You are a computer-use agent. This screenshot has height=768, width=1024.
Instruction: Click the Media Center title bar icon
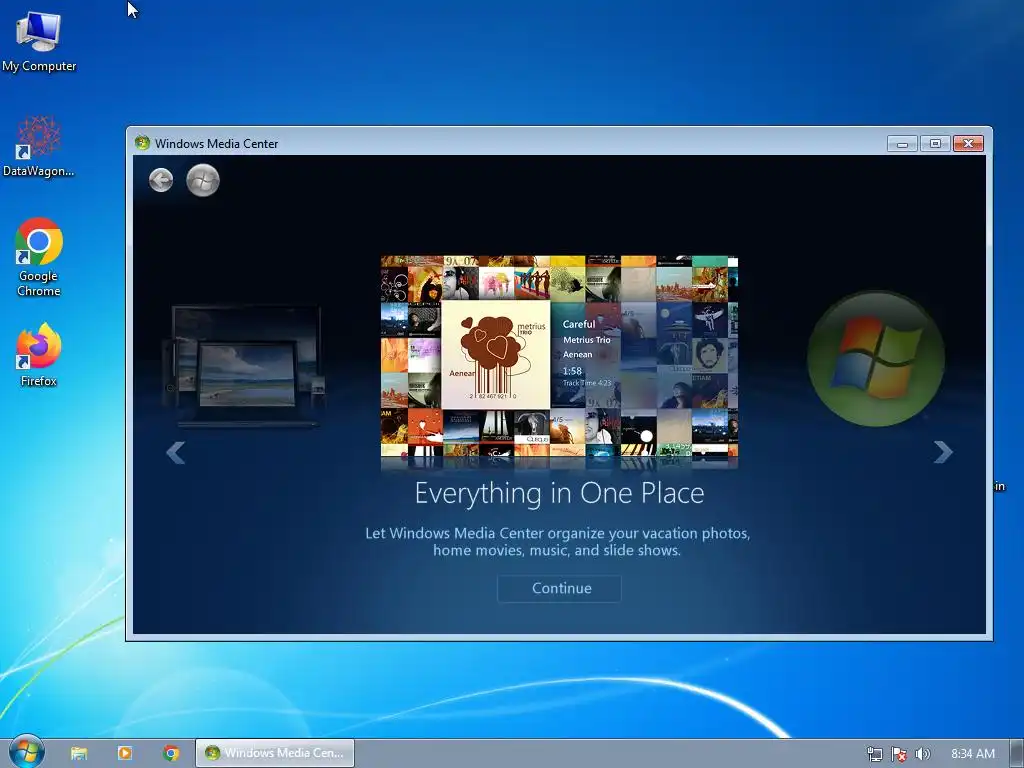(x=142, y=143)
